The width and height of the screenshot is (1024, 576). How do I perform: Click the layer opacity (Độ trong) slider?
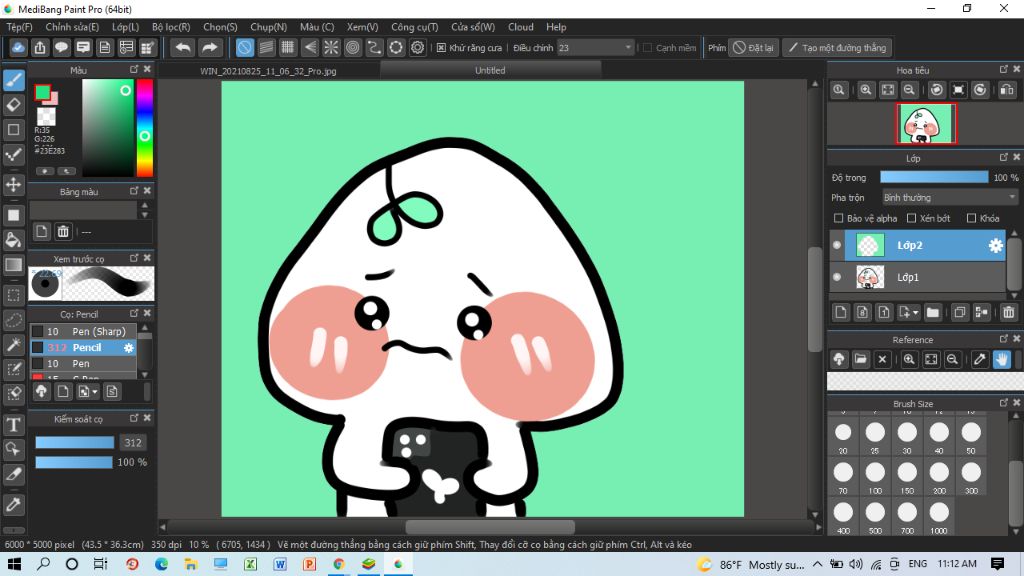pos(934,177)
